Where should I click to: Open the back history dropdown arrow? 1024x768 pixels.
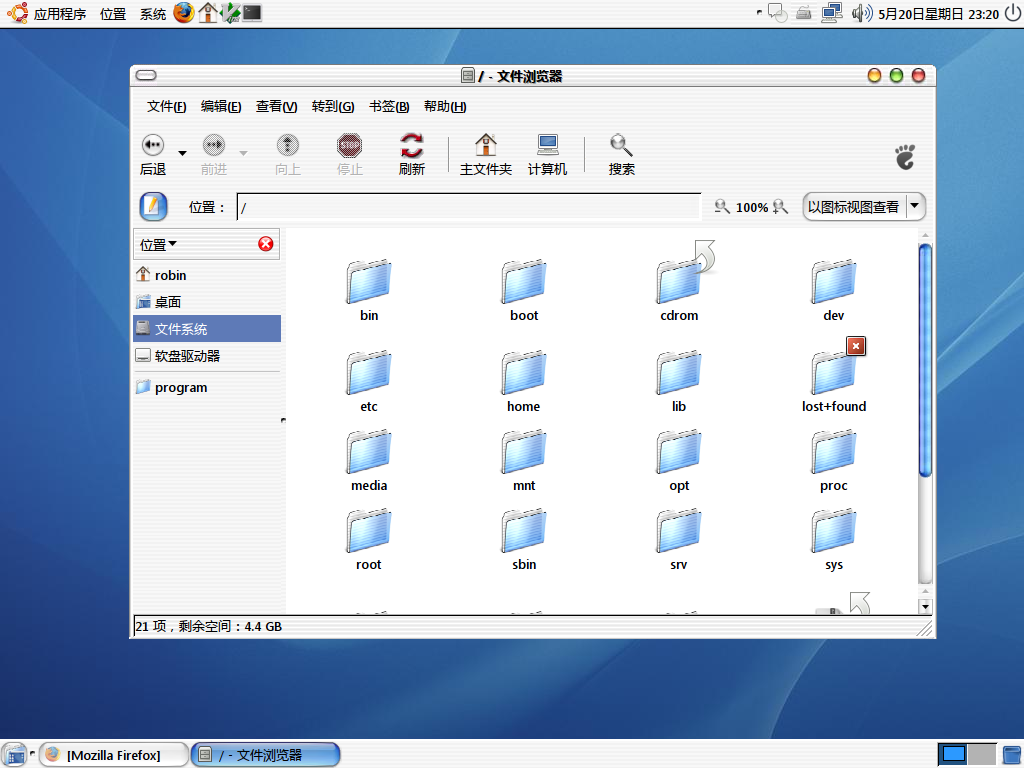(182, 153)
